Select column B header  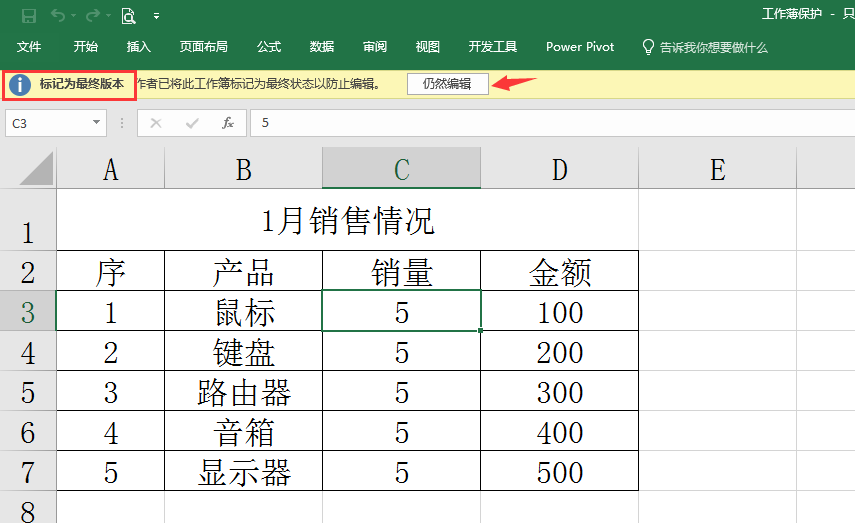[243, 169]
